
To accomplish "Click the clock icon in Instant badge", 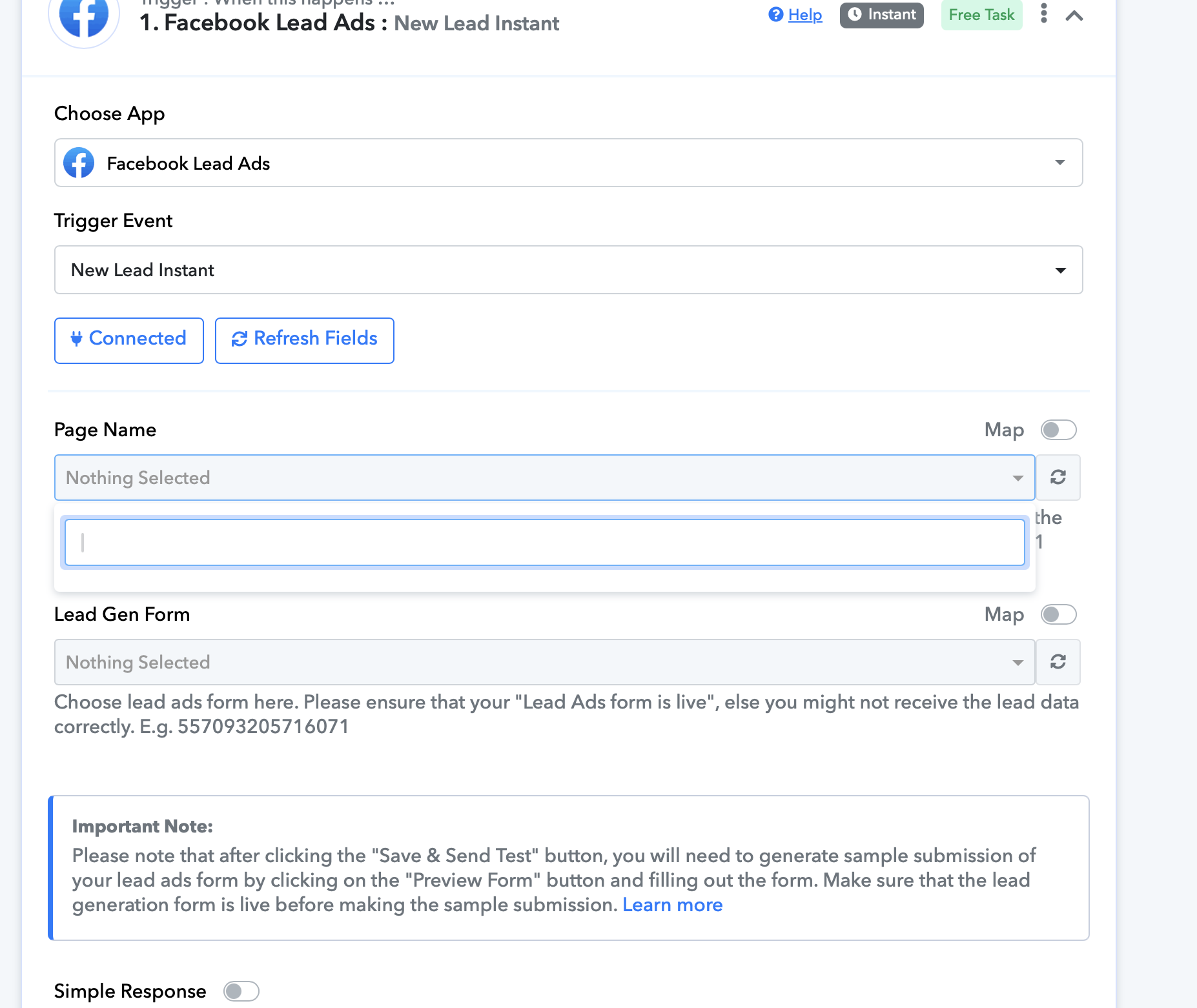I will coord(855,14).
